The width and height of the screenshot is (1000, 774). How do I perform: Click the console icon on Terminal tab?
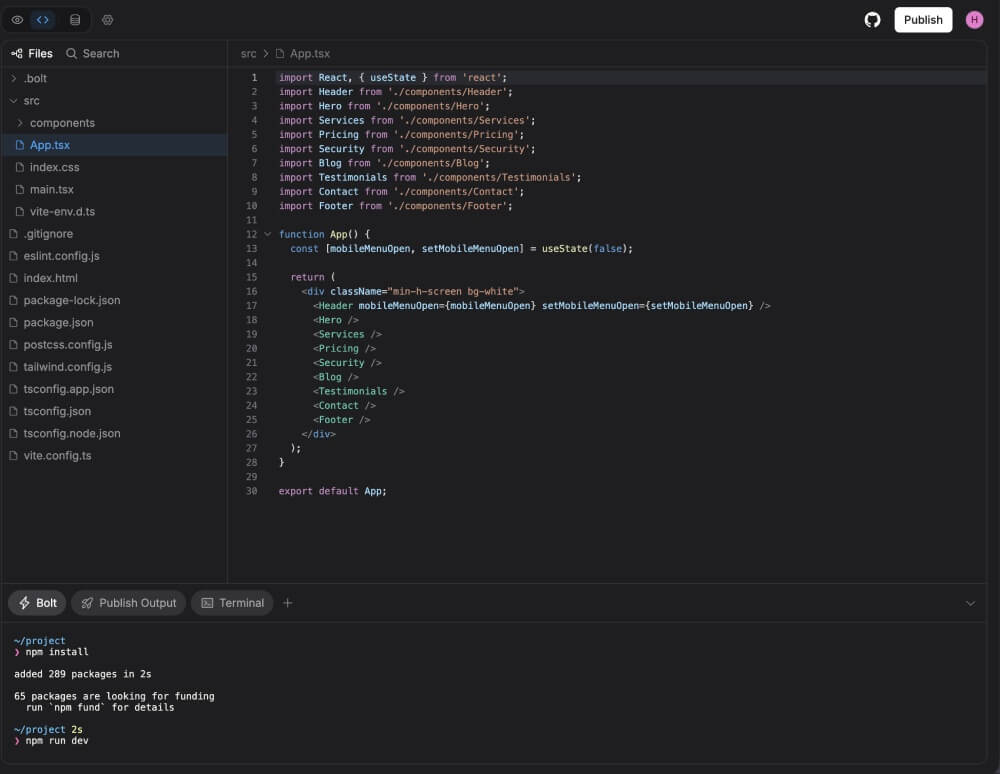click(207, 603)
